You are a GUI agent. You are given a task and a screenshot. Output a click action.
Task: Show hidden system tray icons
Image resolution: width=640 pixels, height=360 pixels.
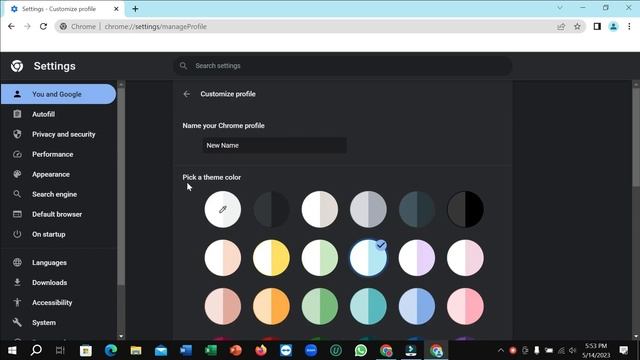click(501, 351)
